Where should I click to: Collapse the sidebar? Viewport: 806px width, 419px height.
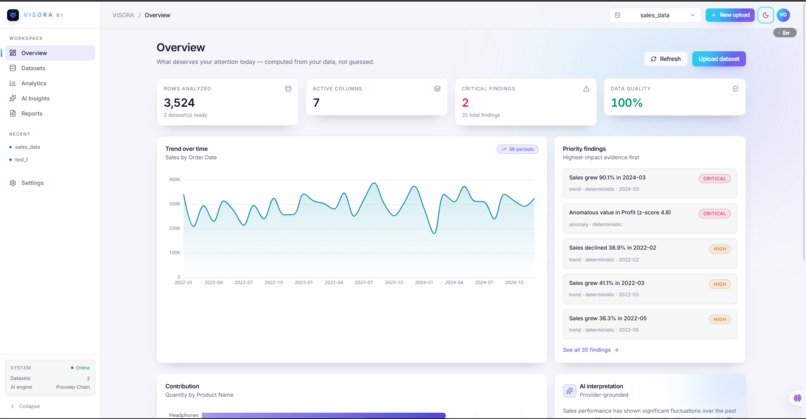(x=26, y=406)
